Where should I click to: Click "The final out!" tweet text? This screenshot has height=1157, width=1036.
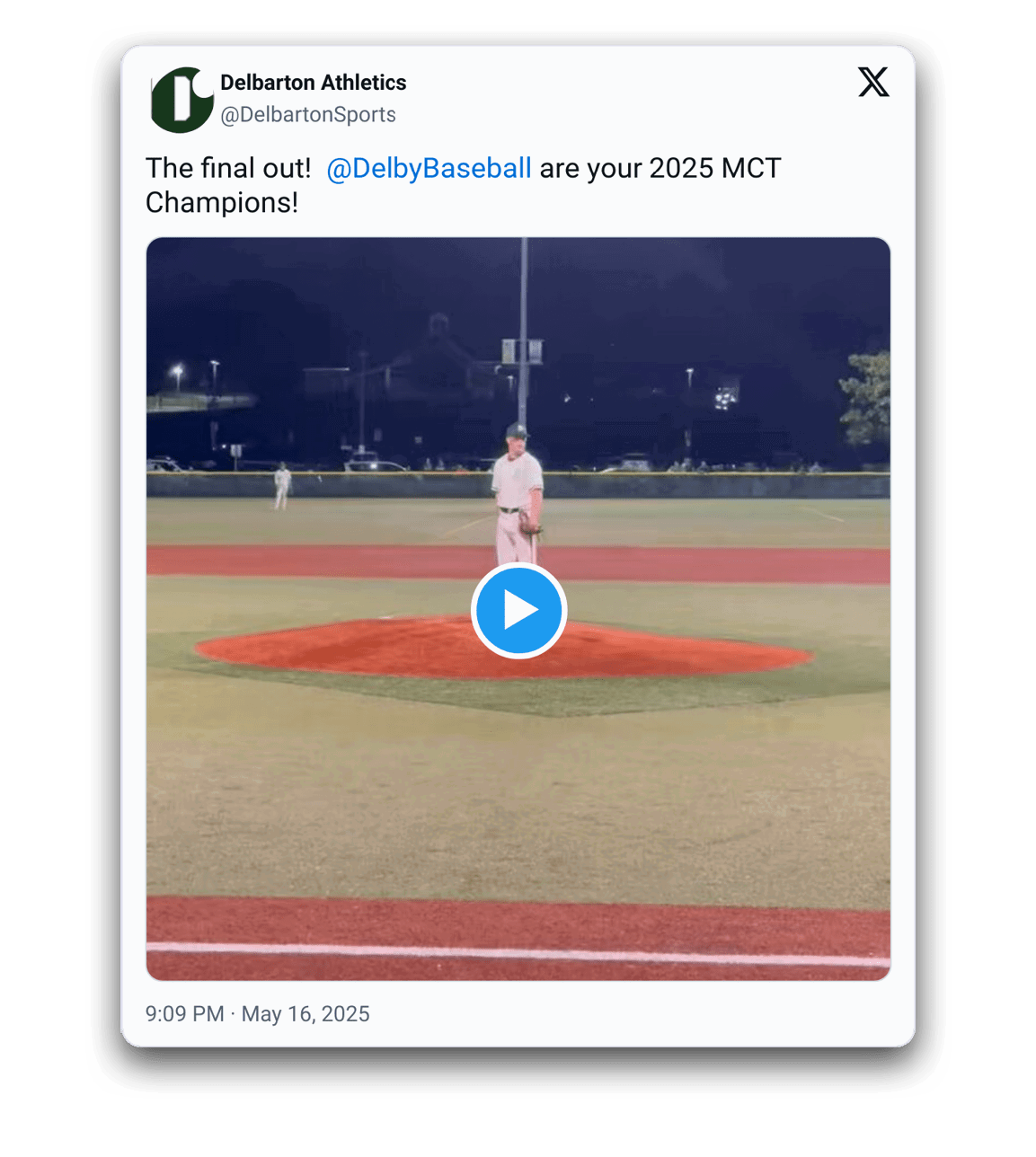point(228,168)
